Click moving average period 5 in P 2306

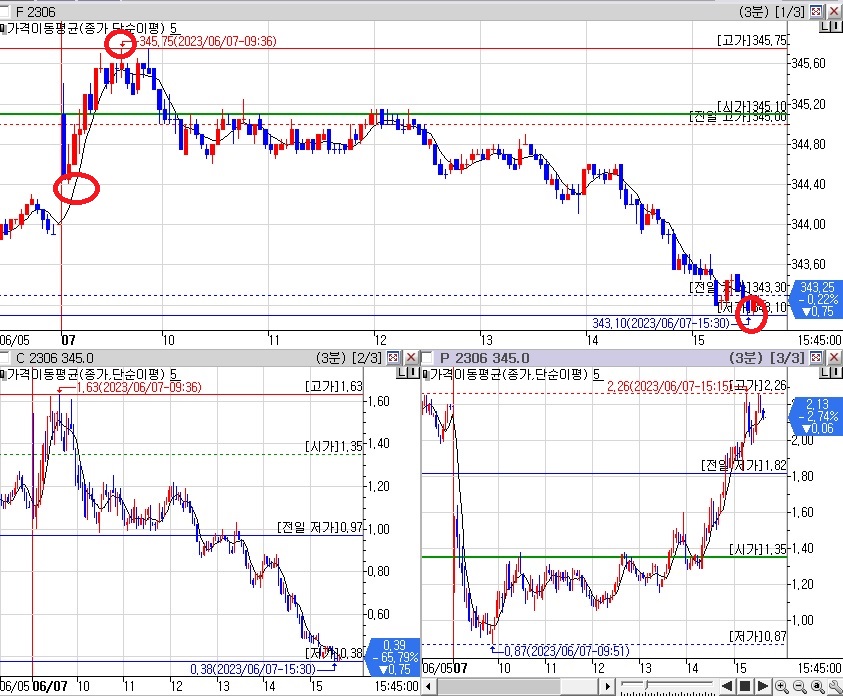[x=597, y=374]
